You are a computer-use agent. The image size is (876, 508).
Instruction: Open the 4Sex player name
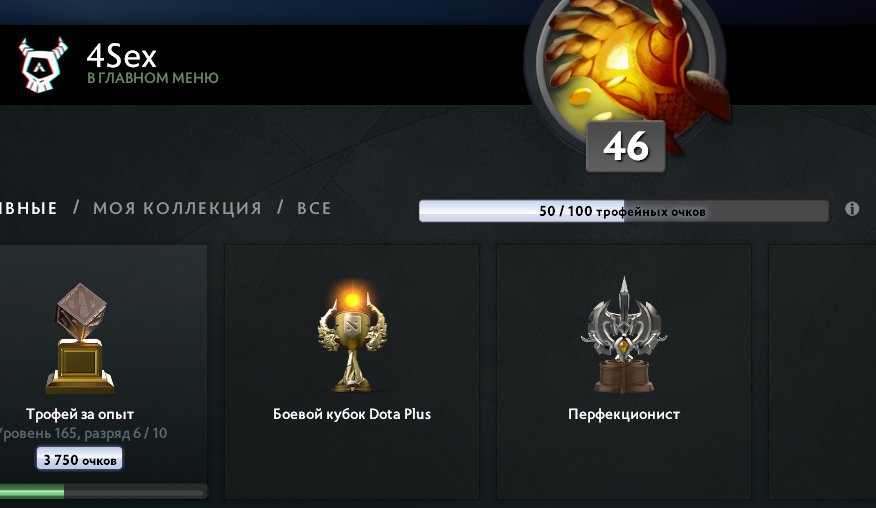tap(122, 56)
